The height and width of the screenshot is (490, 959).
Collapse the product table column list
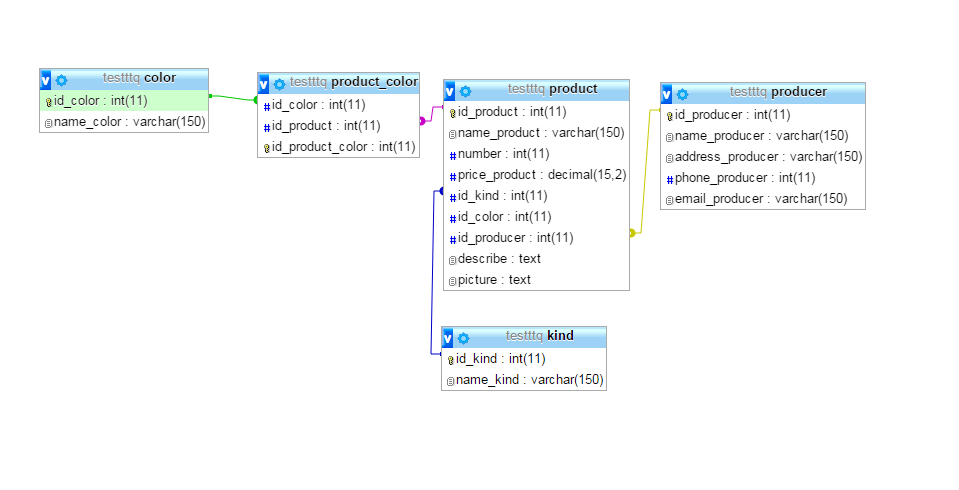(x=450, y=90)
